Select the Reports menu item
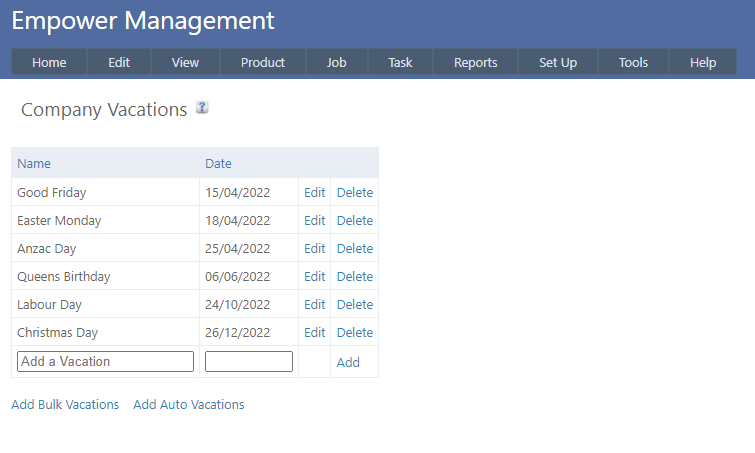Screen dimensions: 755x453 (x=475, y=62)
